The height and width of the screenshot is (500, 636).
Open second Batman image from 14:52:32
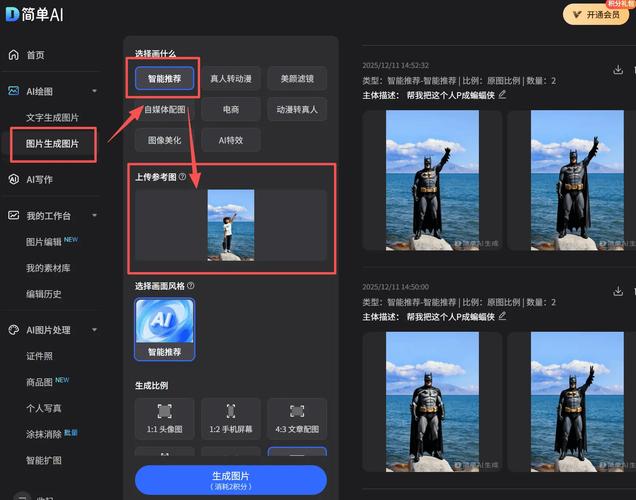(x=577, y=180)
